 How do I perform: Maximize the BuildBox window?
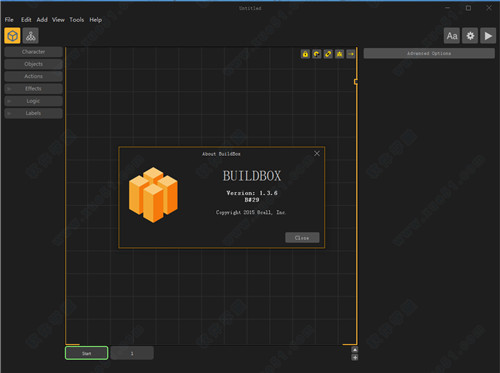click(468, 8)
